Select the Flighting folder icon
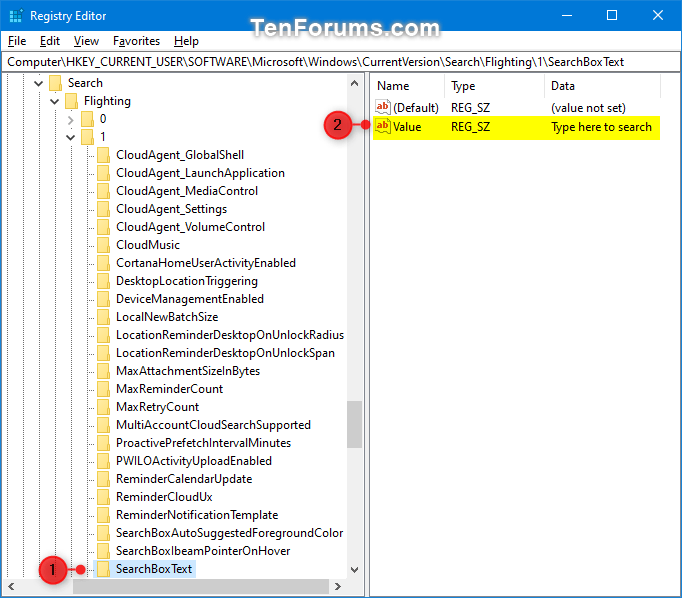This screenshot has width=682, height=598. click(x=71, y=101)
